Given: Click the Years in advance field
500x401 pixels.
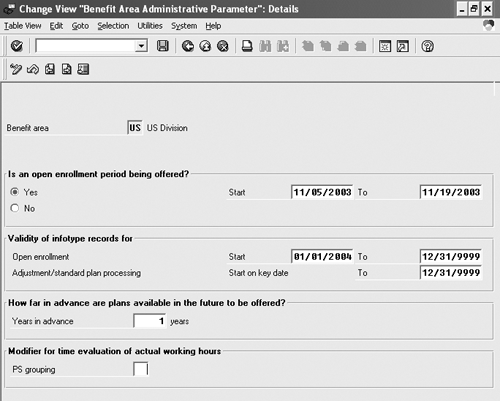Looking at the screenshot, I should pos(150,321).
